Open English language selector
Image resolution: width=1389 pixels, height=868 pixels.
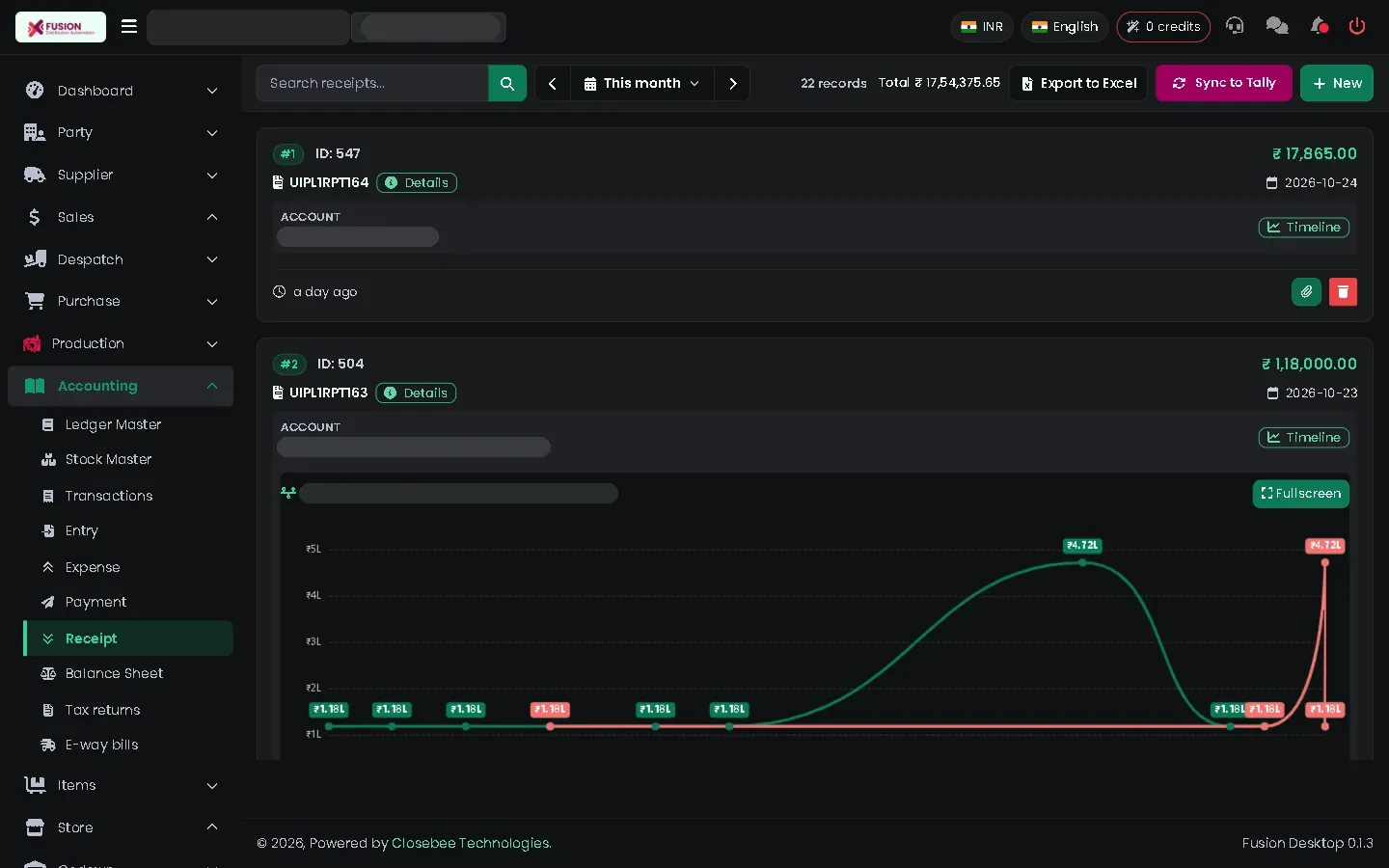(1065, 27)
